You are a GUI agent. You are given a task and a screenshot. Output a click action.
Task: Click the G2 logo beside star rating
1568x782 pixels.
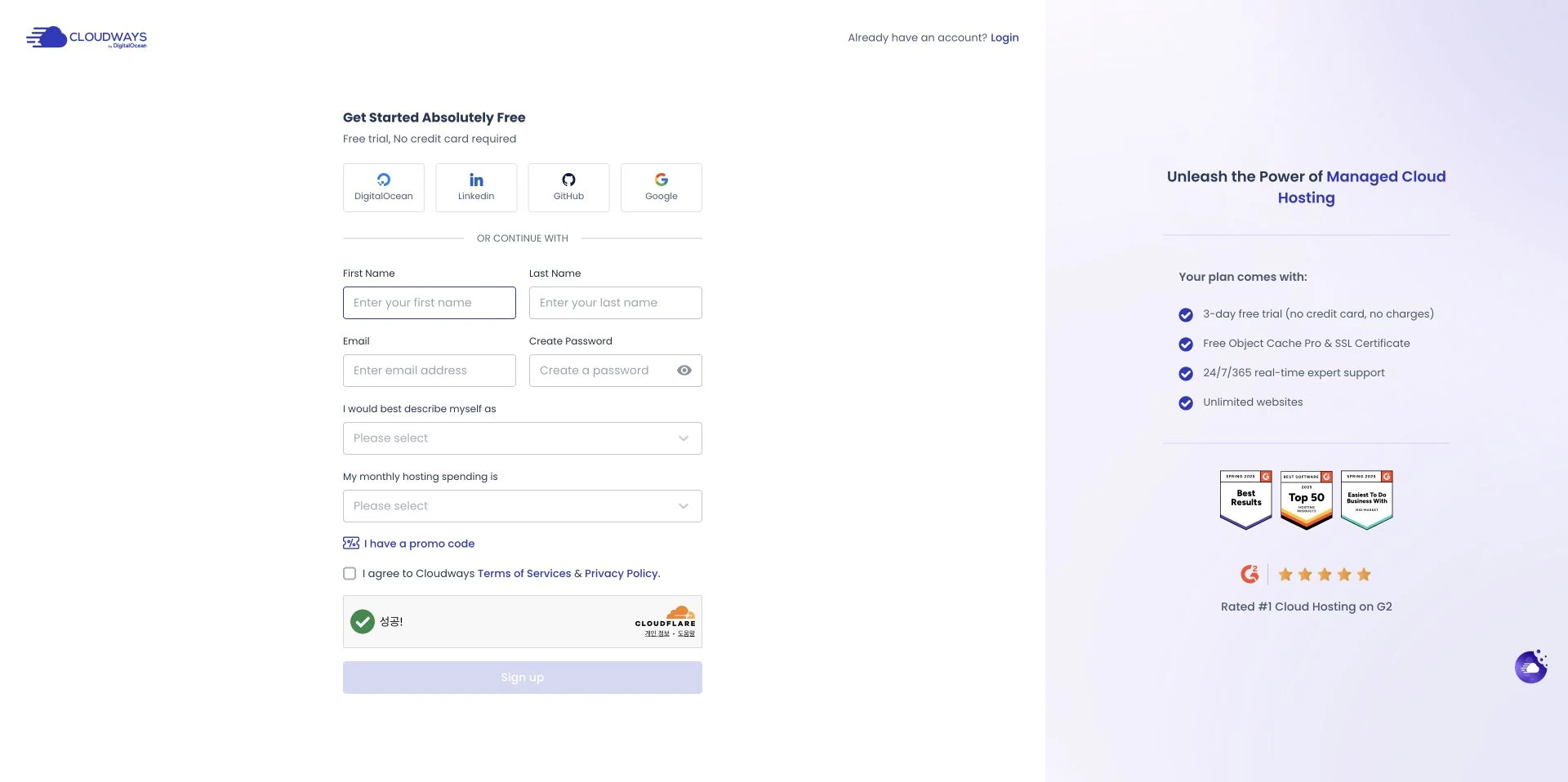[x=1249, y=574]
